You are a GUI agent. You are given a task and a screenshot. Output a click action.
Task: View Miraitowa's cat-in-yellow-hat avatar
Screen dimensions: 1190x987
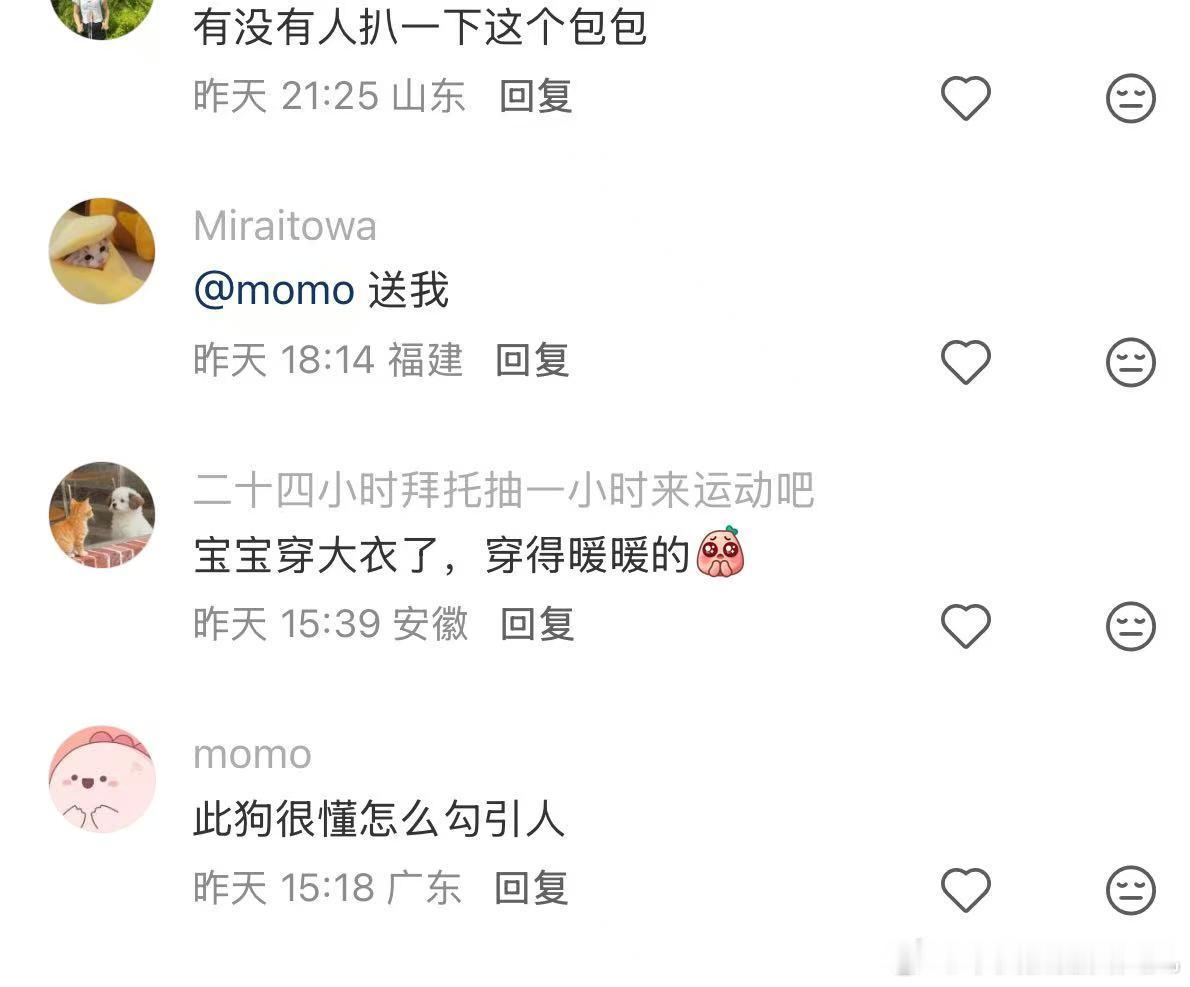pyautogui.click(x=102, y=251)
